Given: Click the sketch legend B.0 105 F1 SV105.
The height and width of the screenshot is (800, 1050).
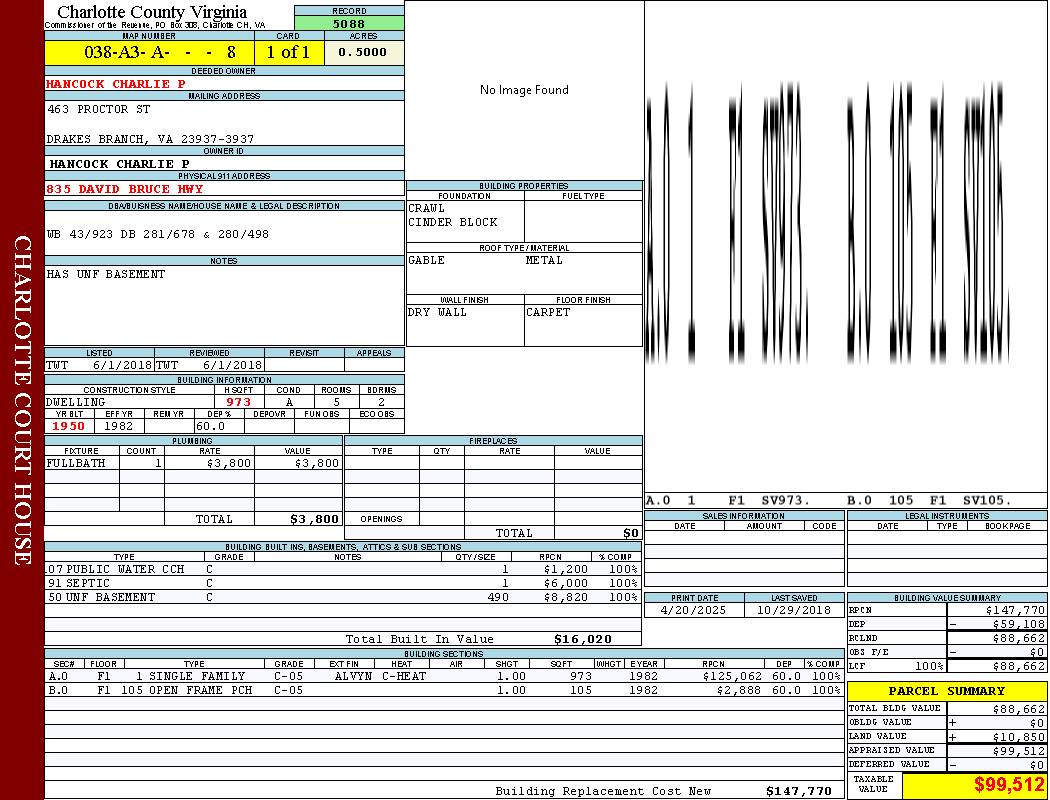Looking at the screenshot, I should 929,500.
